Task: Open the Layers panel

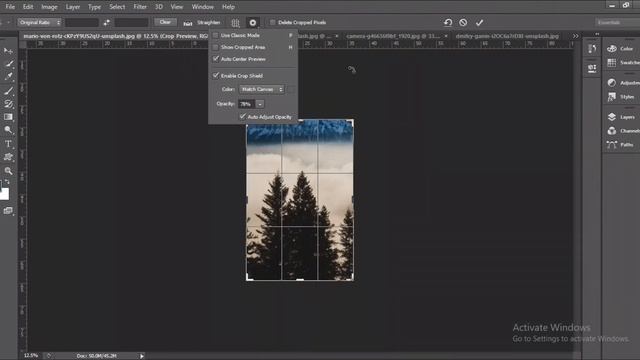Action: [621, 117]
